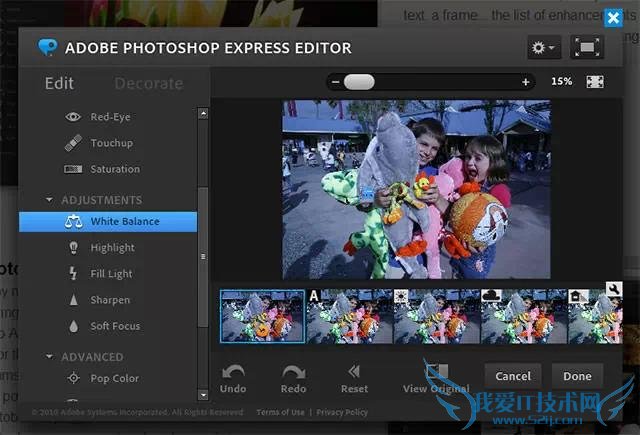Toggle full screen mode
Image resolution: width=640 pixels, height=435 pixels.
tap(586, 48)
